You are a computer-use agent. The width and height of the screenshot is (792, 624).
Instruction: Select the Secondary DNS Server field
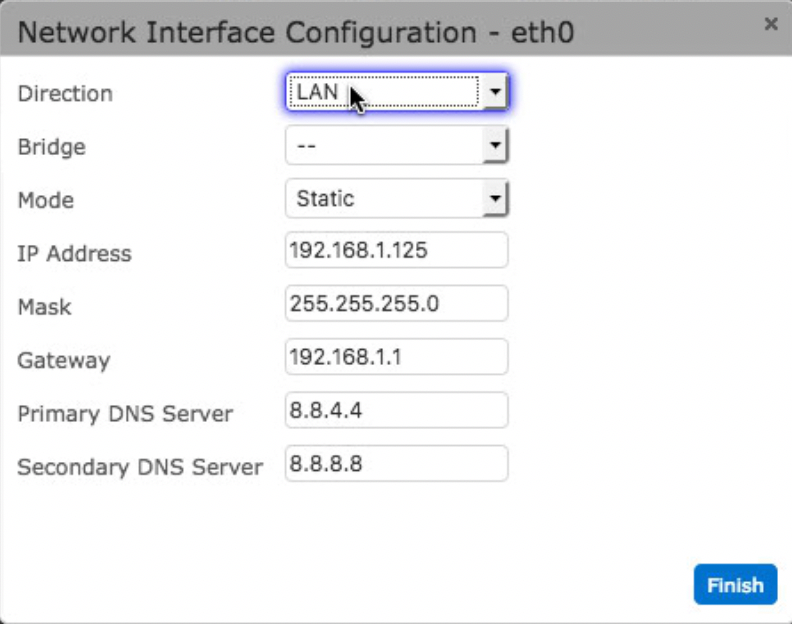(397, 464)
